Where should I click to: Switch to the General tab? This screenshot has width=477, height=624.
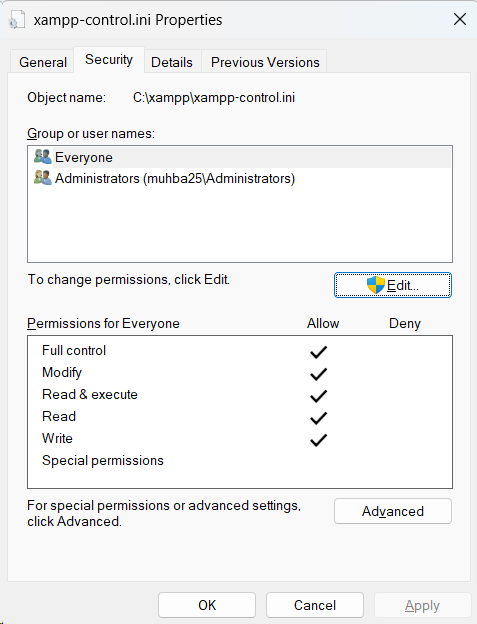(43, 62)
